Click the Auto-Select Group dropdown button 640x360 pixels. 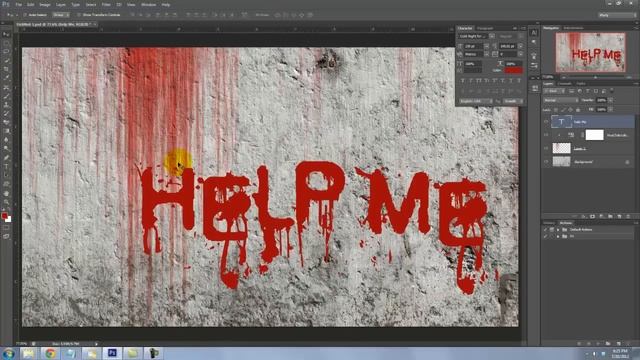(x=61, y=15)
